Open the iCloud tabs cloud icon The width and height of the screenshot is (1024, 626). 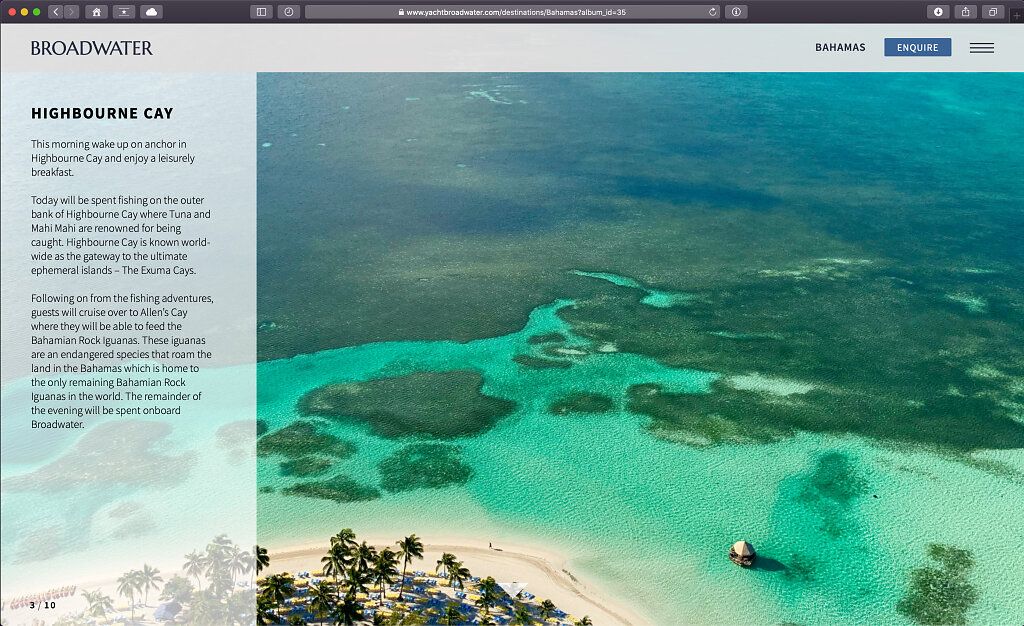tap(151, 12)
